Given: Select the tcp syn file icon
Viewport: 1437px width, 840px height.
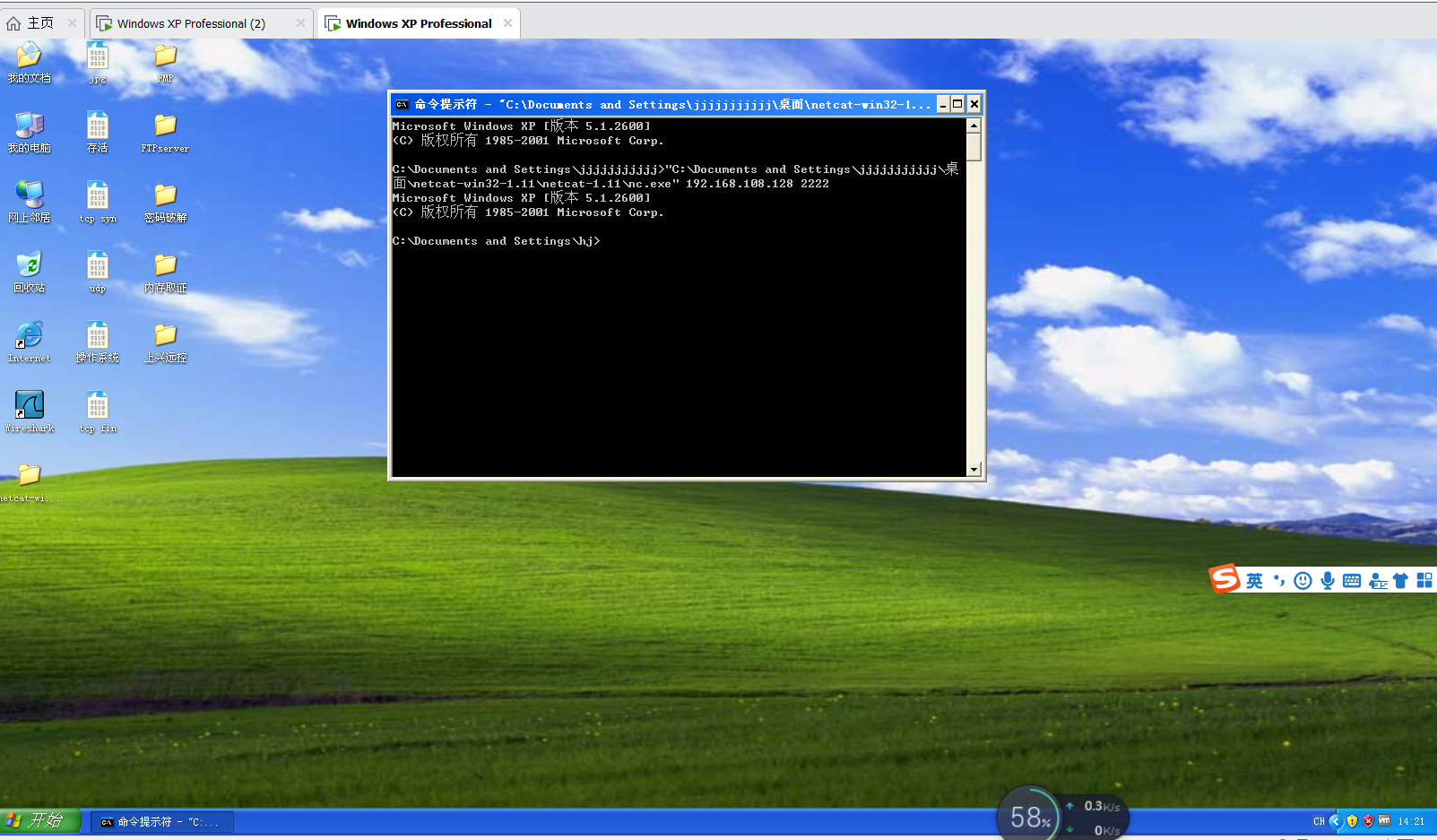Looking at the screenshot, I should (98, 202).
